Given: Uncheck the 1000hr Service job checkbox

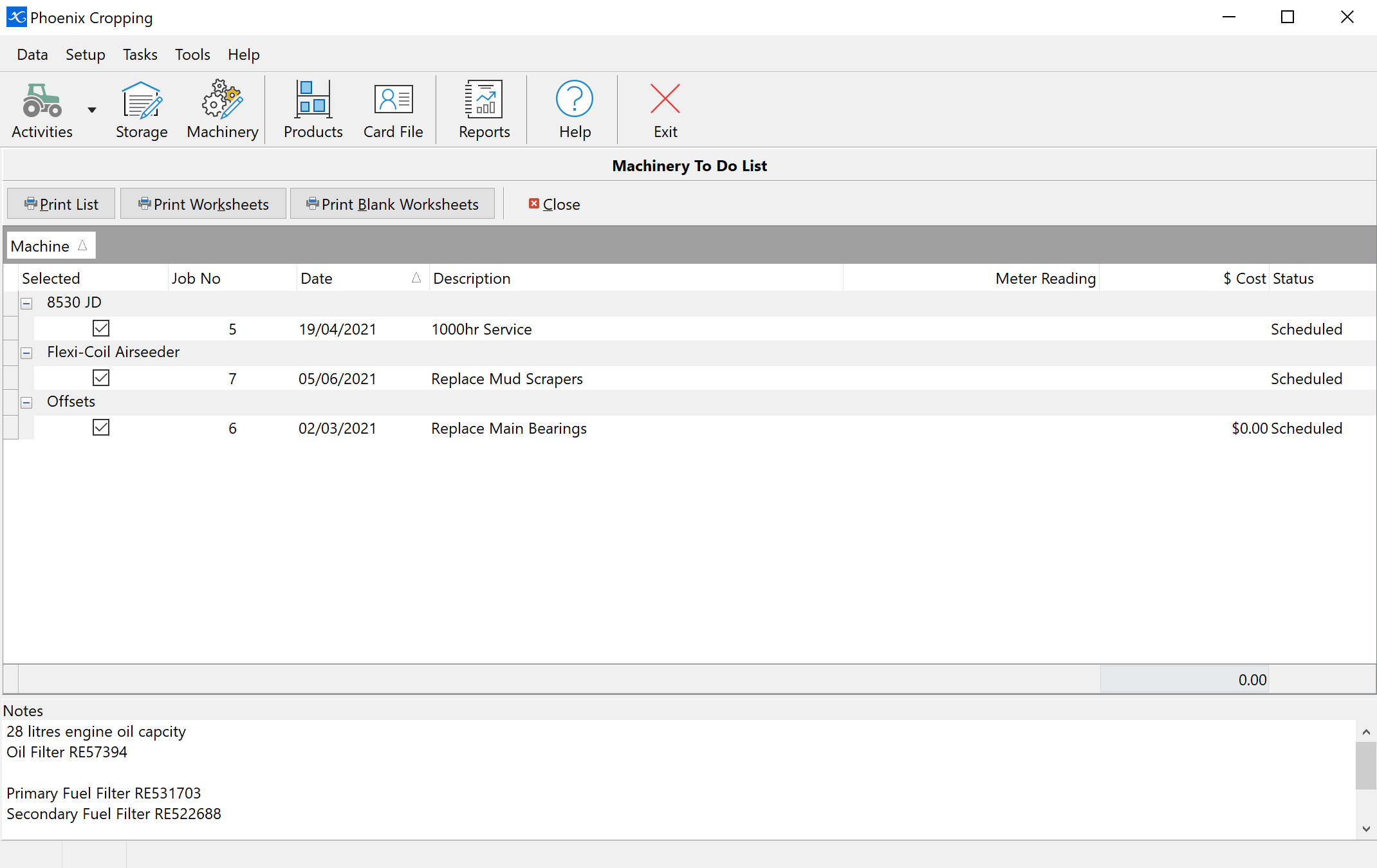Looking at the screenshot, I should click(x=101, y=328).
